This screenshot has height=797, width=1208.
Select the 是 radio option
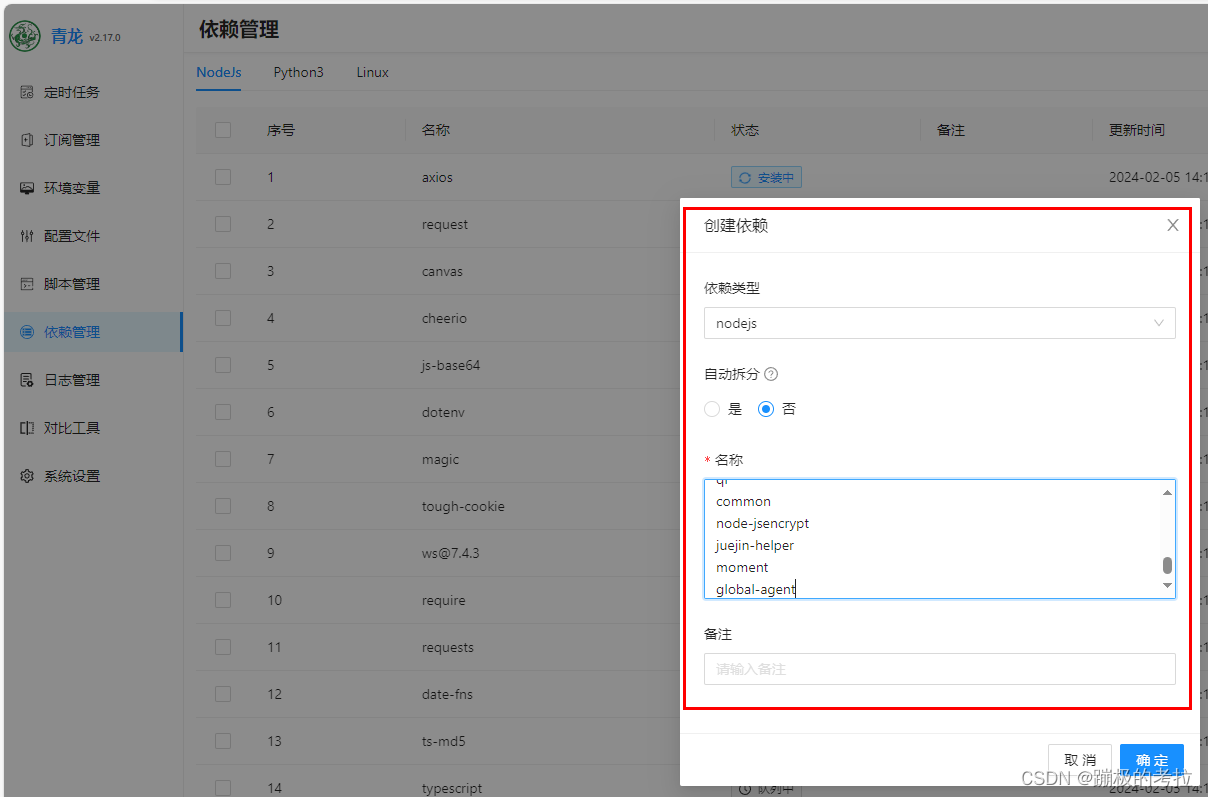tap(712, 409)
